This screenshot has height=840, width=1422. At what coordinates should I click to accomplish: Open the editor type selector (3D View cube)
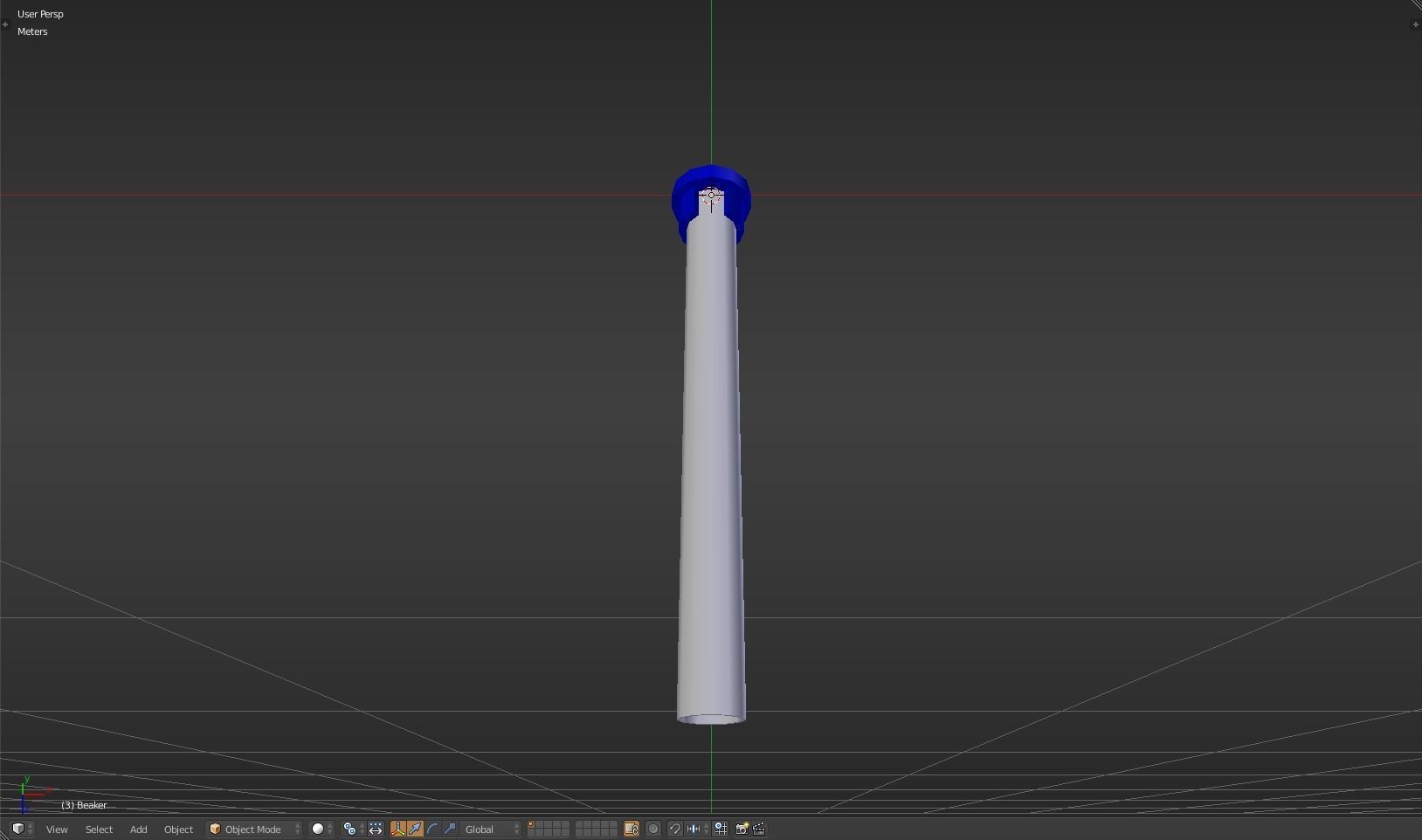point(22,829)
